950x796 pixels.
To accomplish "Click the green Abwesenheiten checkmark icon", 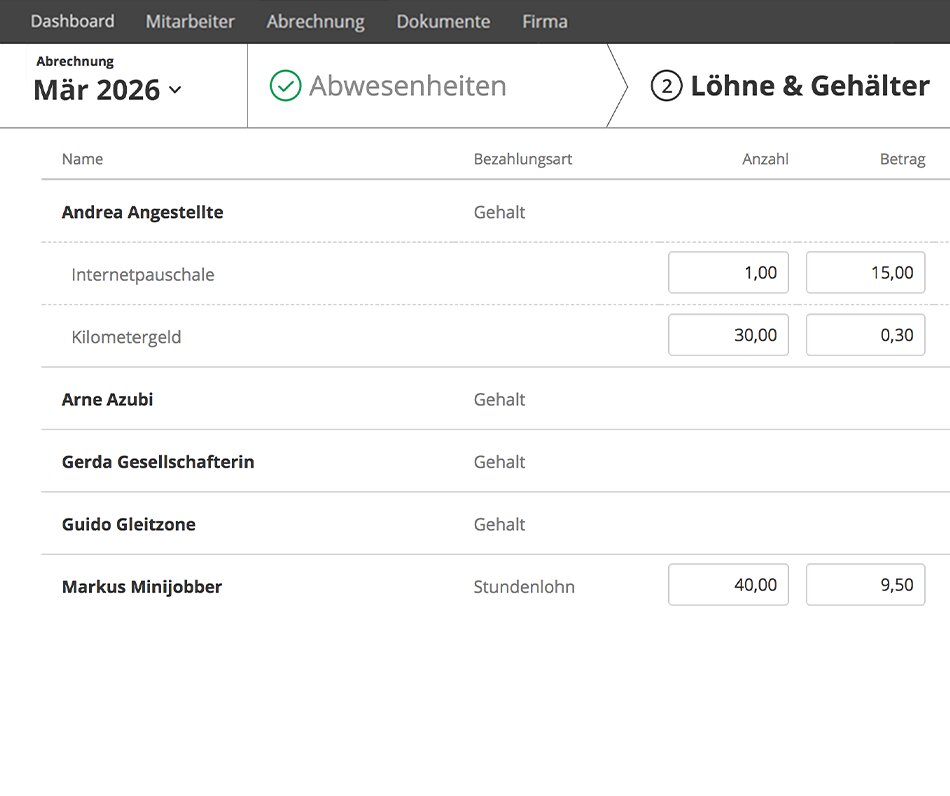I will point(285,87).
